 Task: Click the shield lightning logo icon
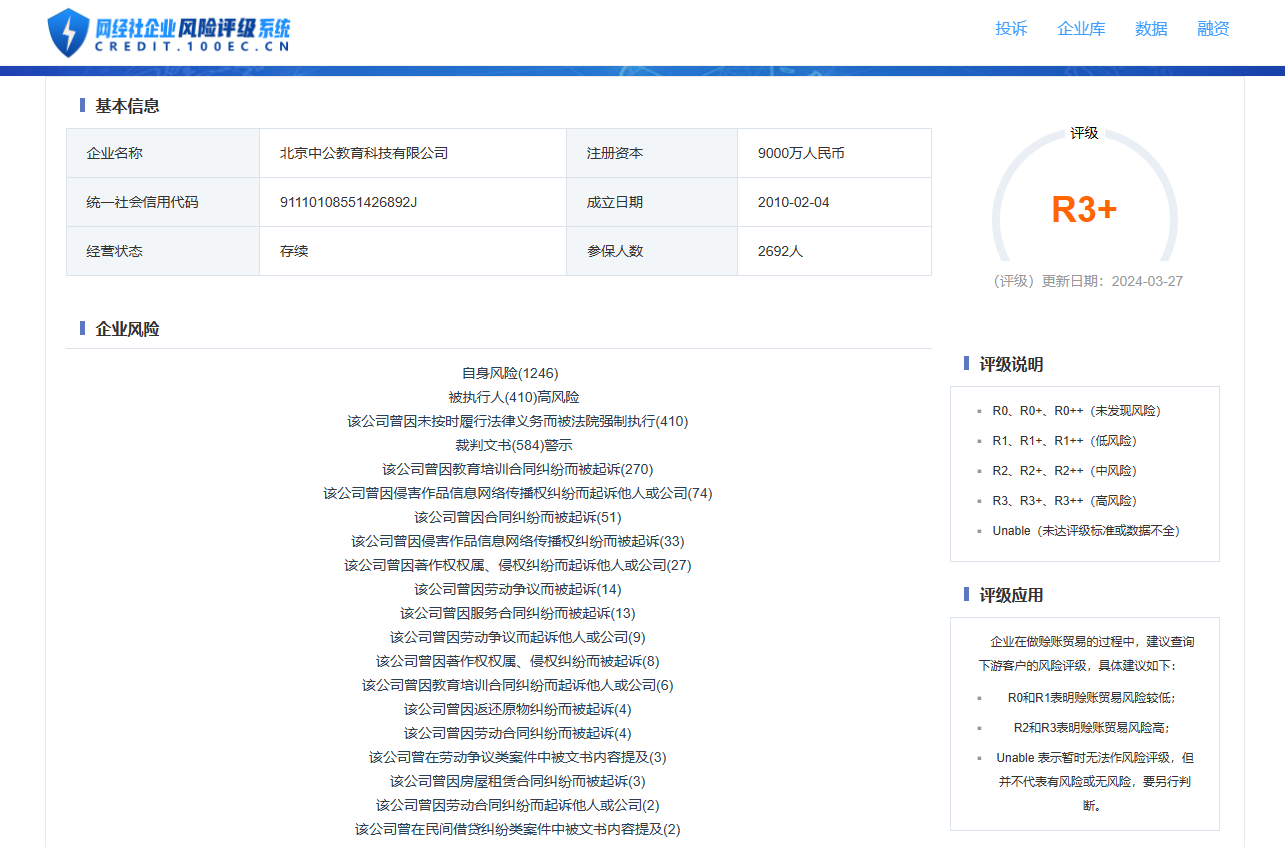pos(68,33)
